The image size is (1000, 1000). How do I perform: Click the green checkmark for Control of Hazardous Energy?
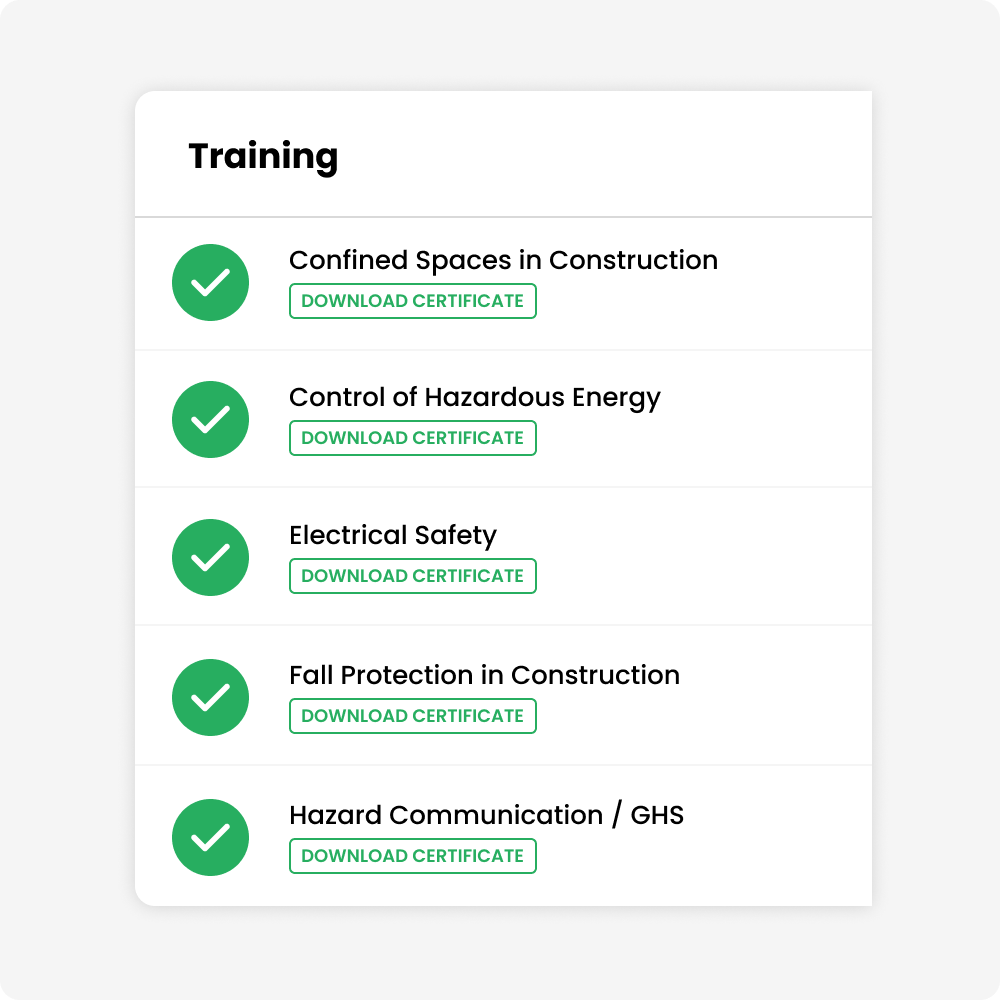click(210, 419)
